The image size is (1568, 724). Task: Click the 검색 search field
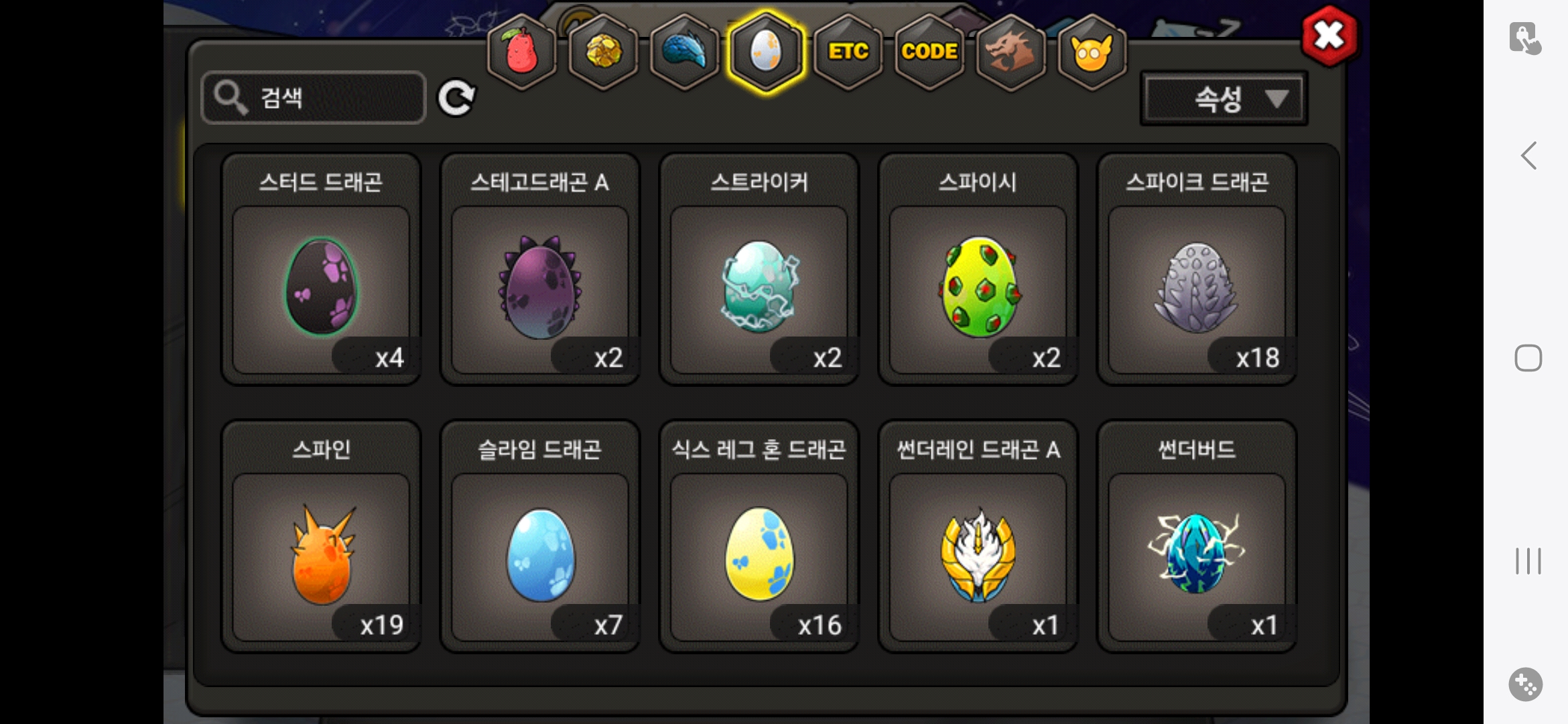click(313, 98)
